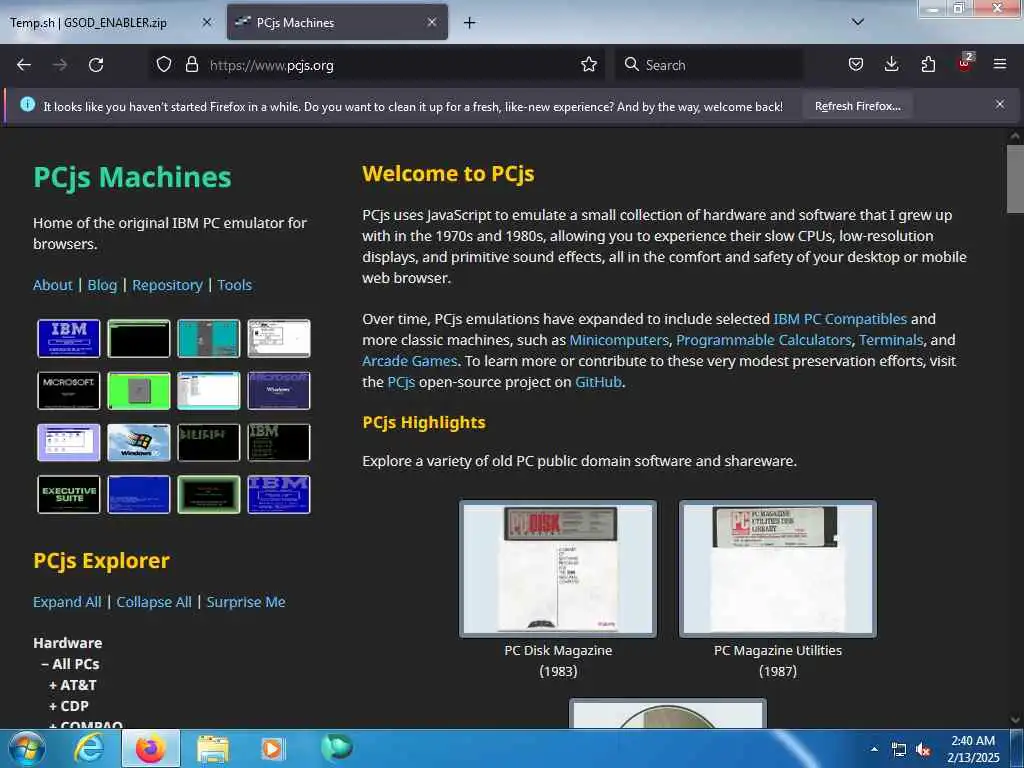The height and width of the screenshot is (768, 1024).
Task: Open the PC Magazine Utilities (1987) image
Action: (778, 569)
